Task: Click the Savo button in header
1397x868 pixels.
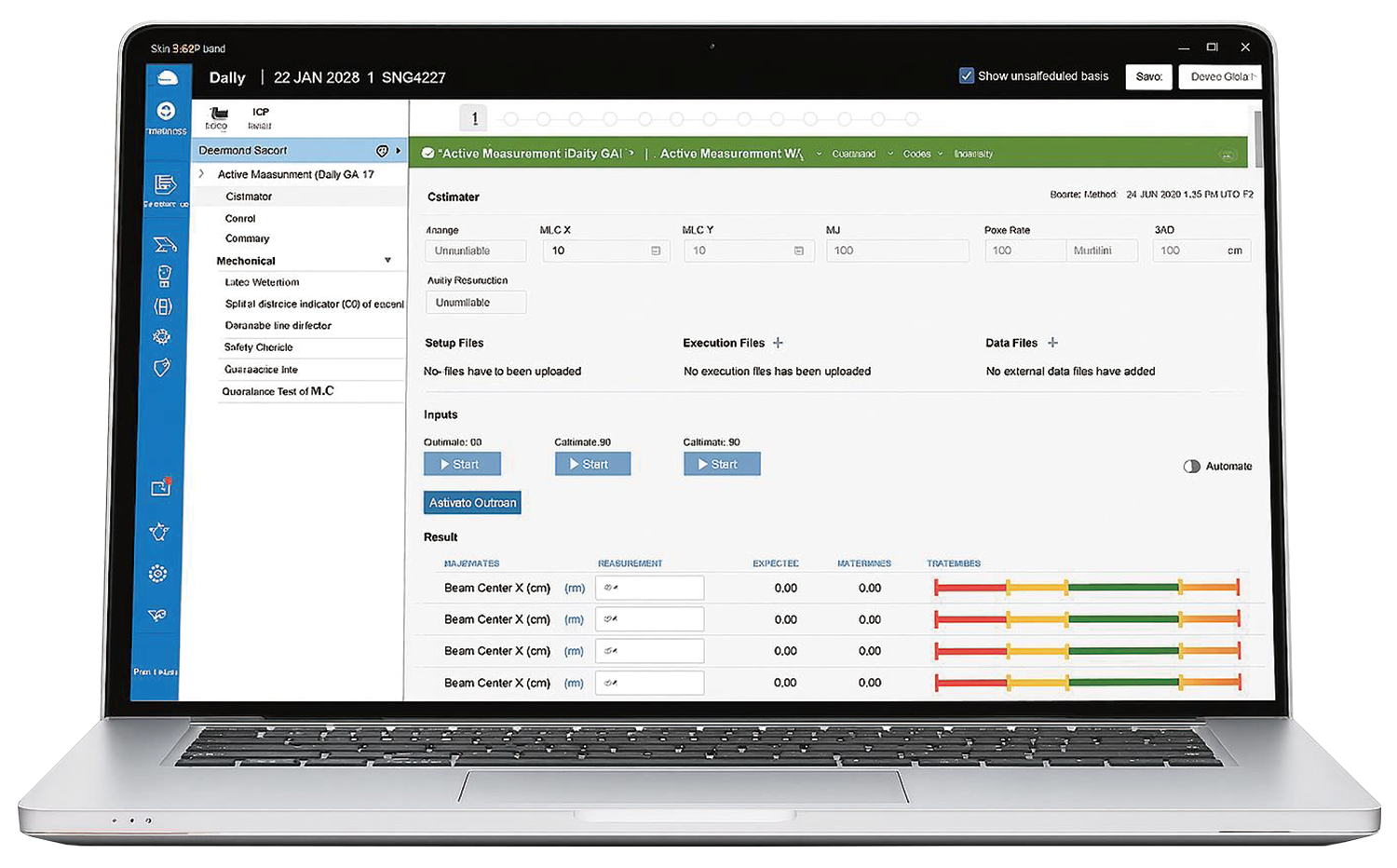Action: click(x=1148, y=76)
